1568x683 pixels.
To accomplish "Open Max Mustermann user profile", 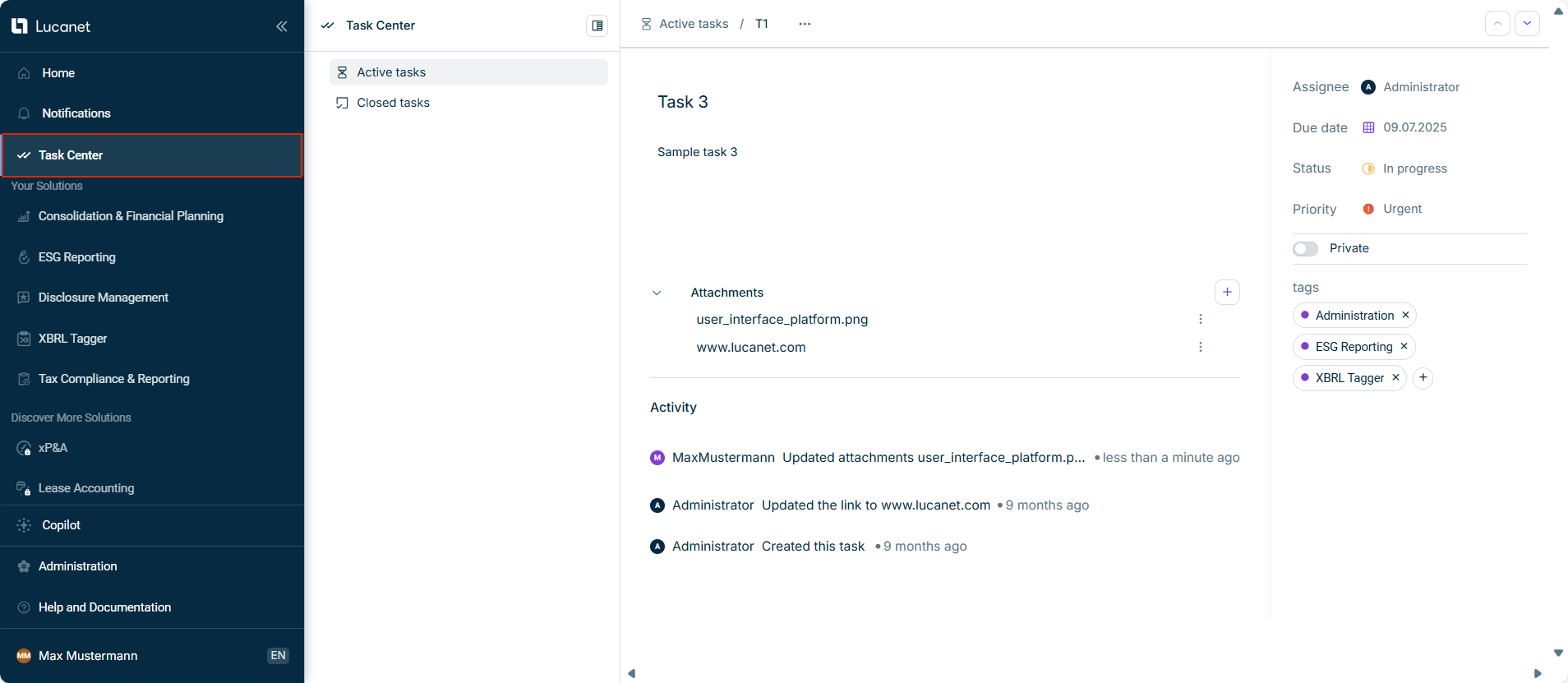I will pyautogui.click(x=88, y=656).
